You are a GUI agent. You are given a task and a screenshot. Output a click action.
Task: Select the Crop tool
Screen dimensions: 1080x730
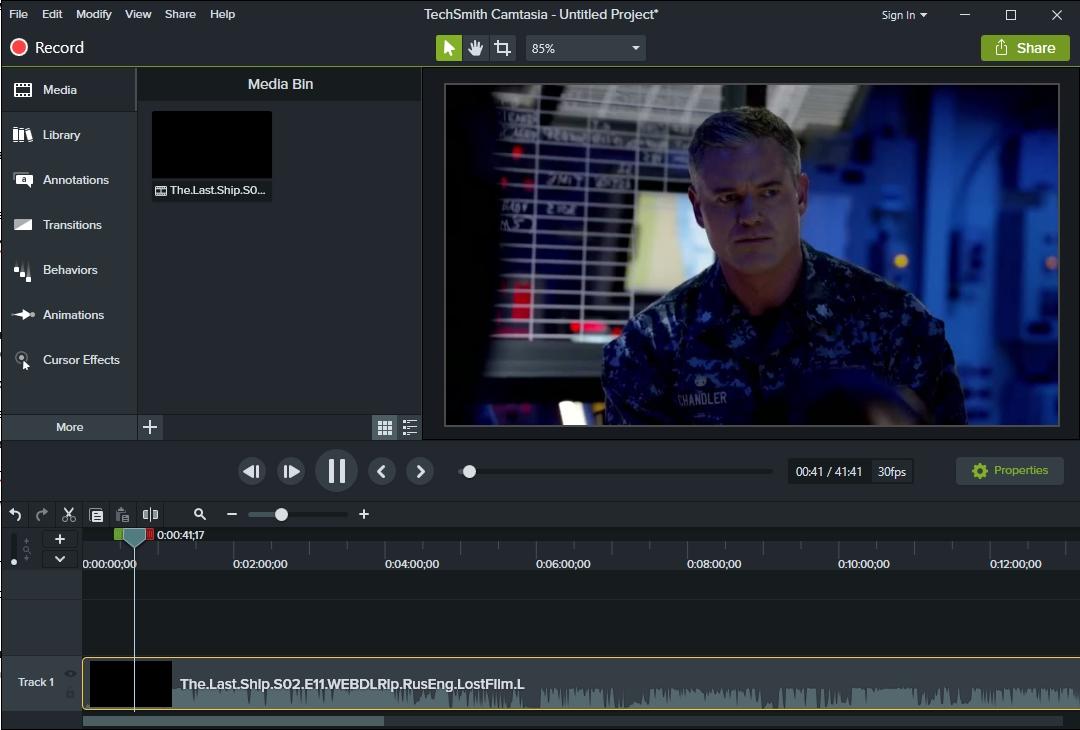pos(503,48)
